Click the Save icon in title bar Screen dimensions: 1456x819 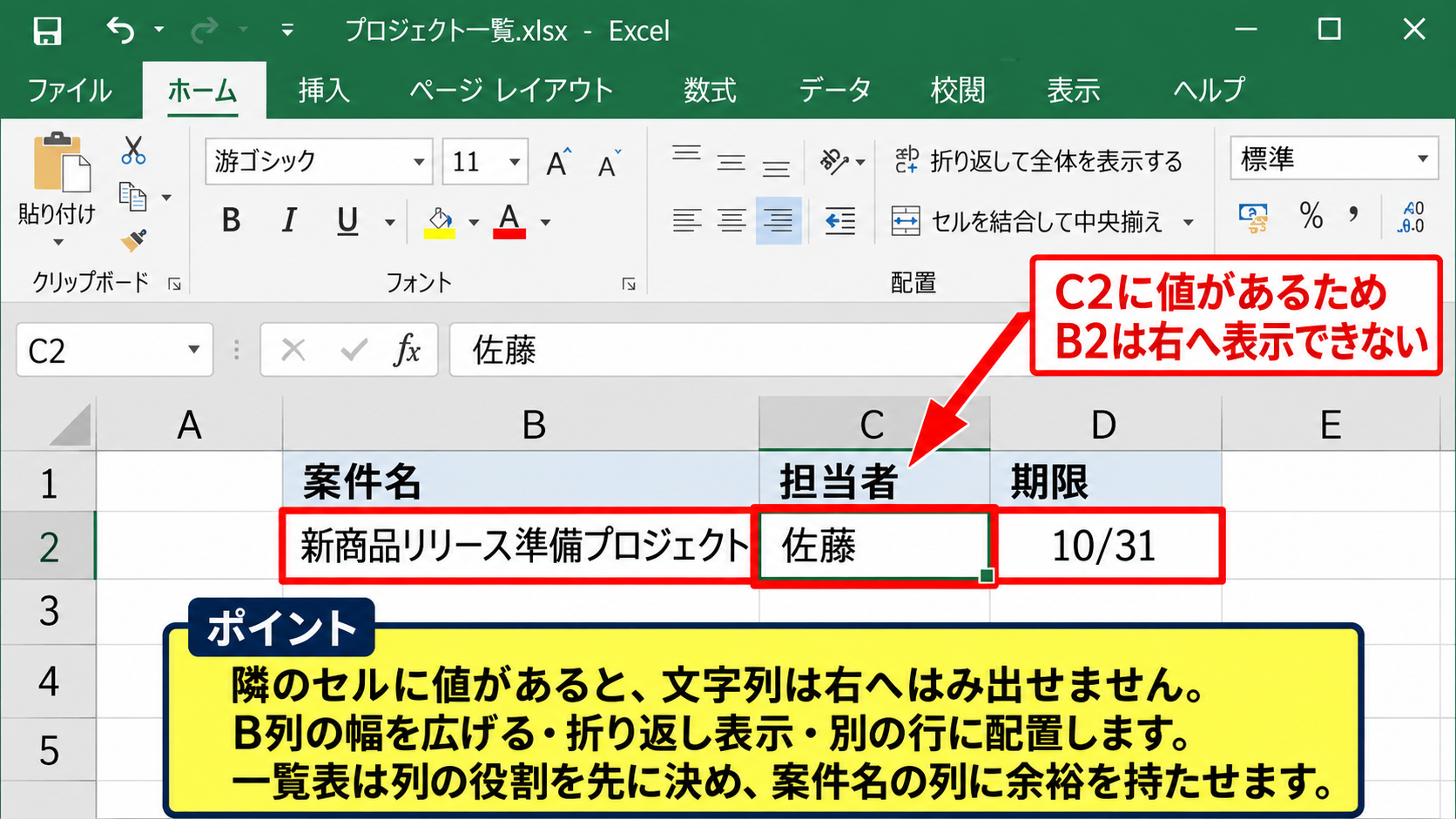[47, 31]
